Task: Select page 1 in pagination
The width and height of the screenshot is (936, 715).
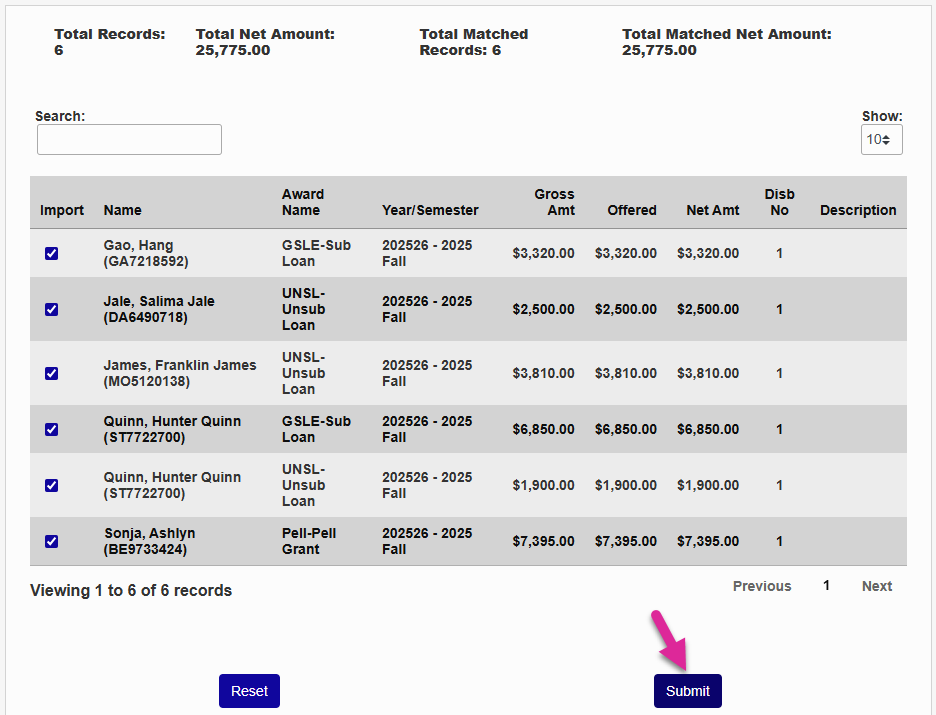Action: pyautogui.click(x=826, y=586)
